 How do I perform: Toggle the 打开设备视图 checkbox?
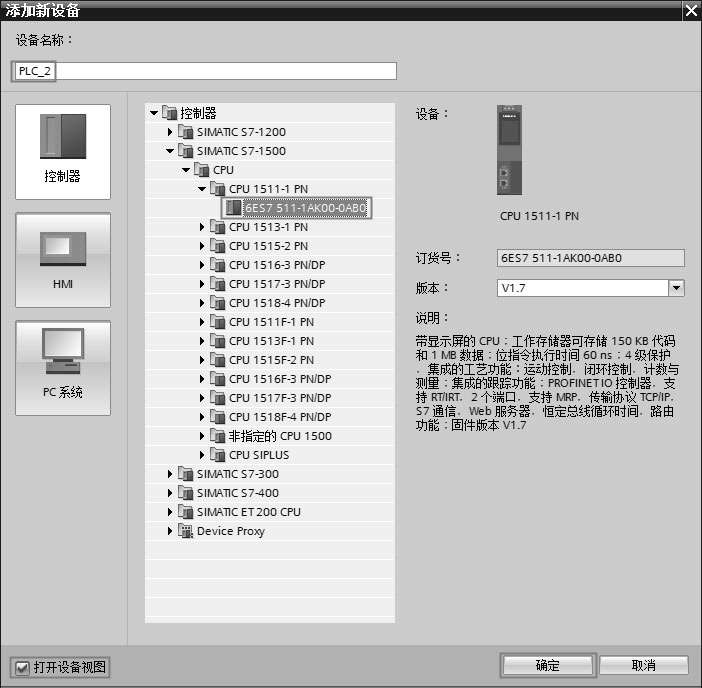[21, 667]
